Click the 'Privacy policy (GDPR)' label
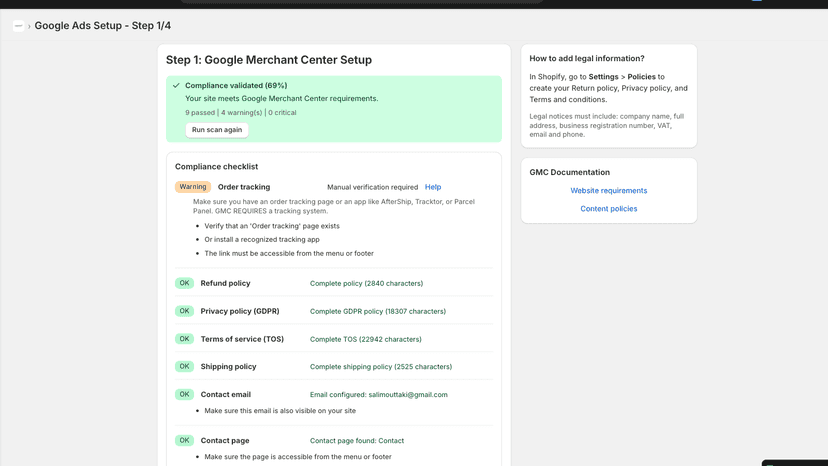828x466 pixels. tap(240, 311)
